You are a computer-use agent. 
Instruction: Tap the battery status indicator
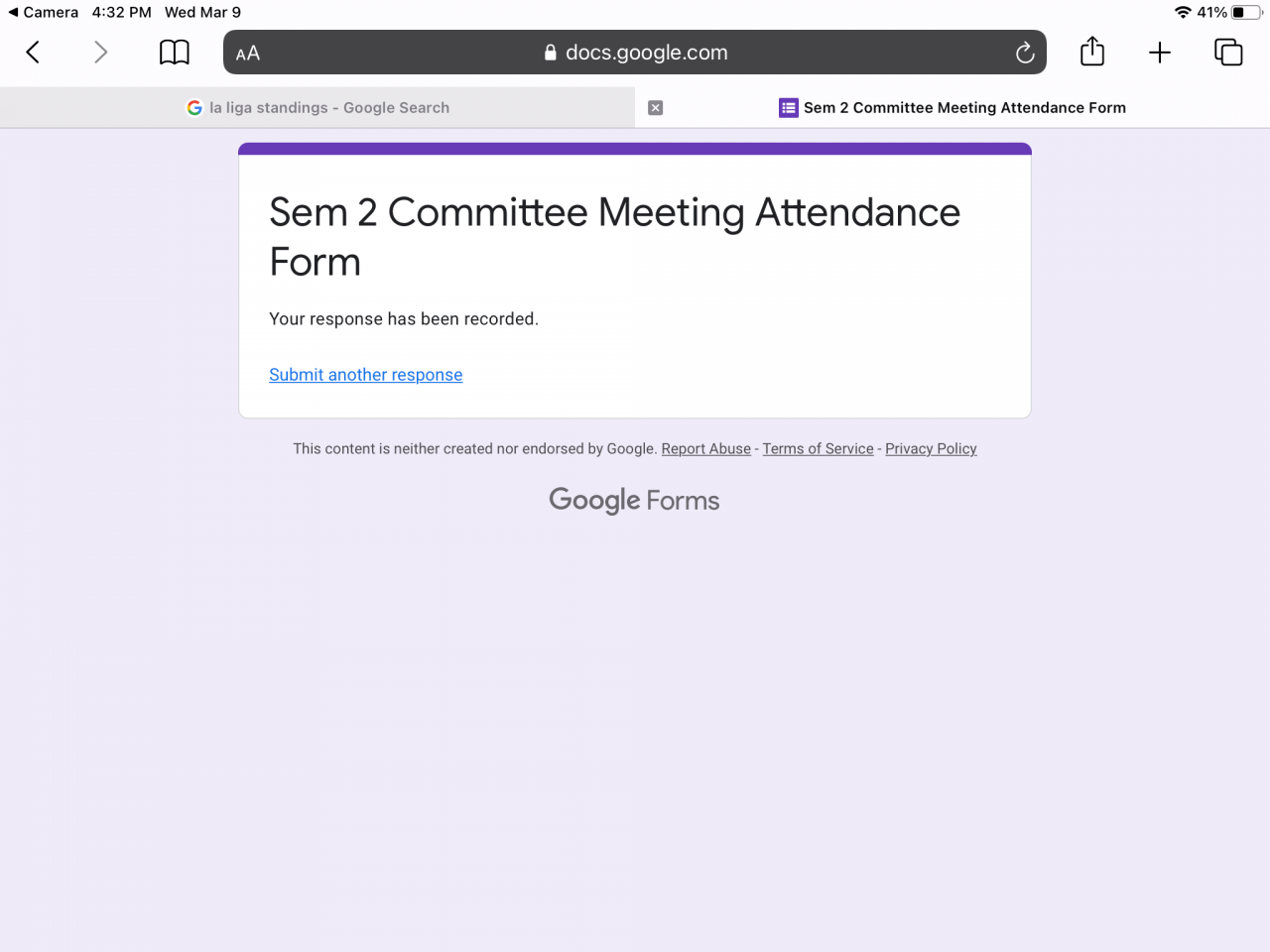pos(1246,13)
